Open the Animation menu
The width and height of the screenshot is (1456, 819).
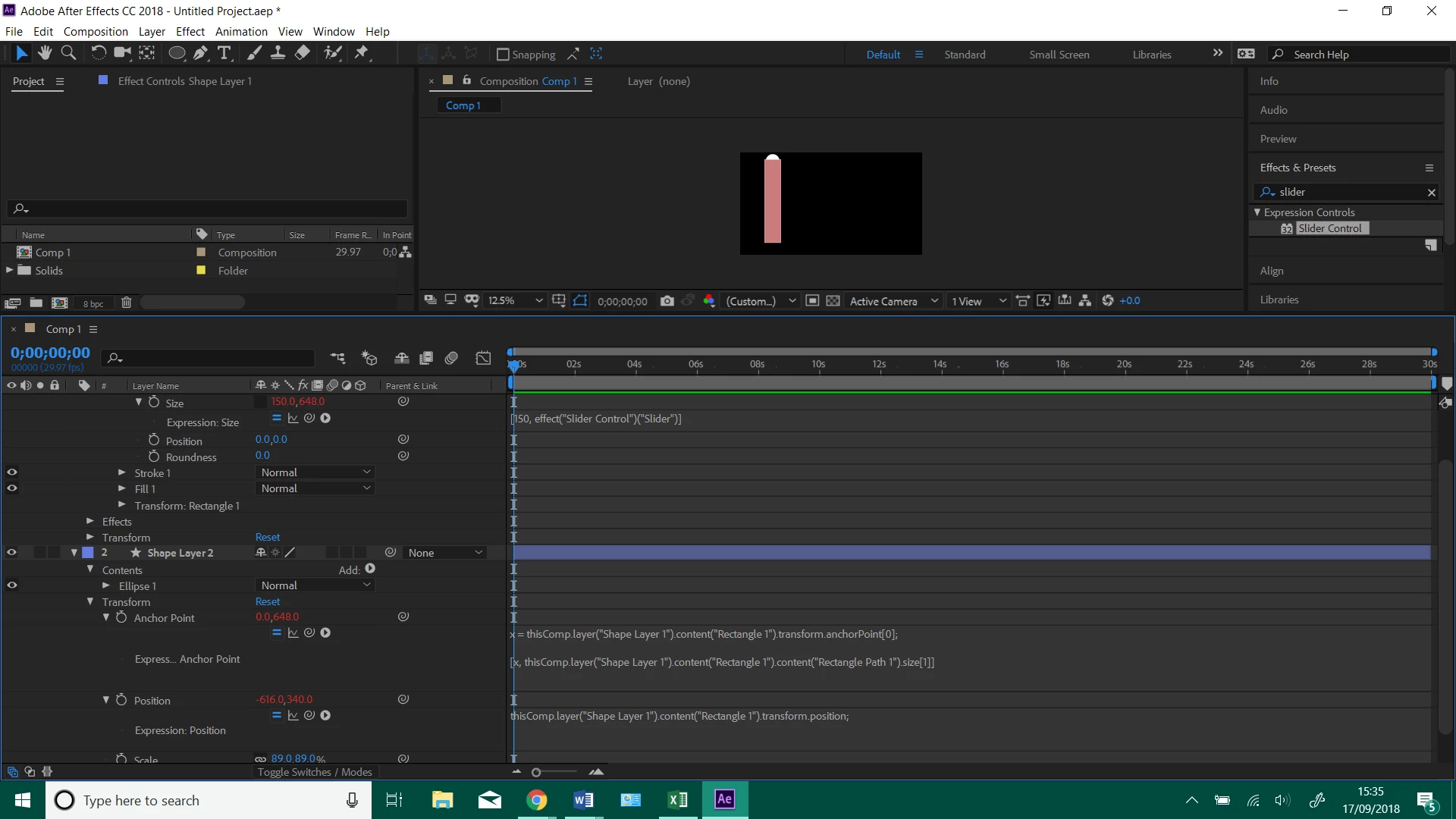241,32
